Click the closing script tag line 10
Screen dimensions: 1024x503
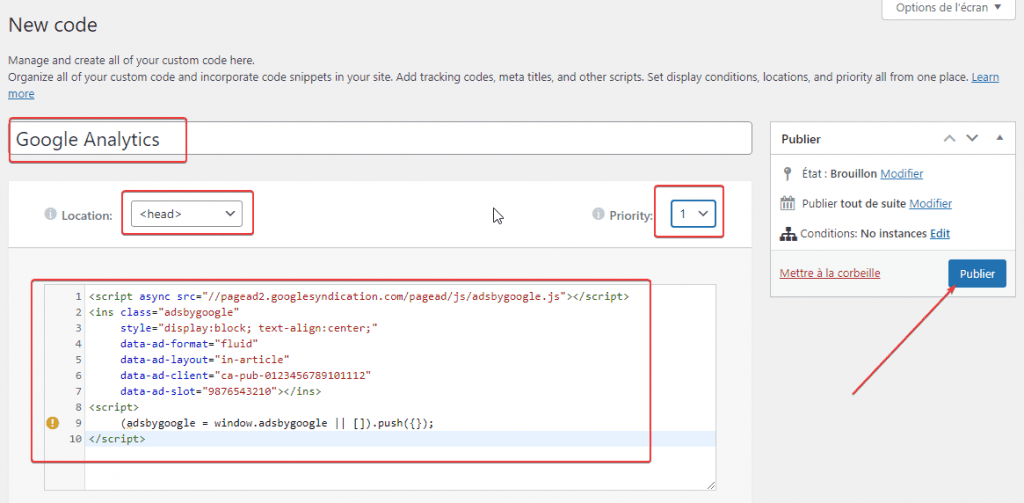click(x=117, y=439)
